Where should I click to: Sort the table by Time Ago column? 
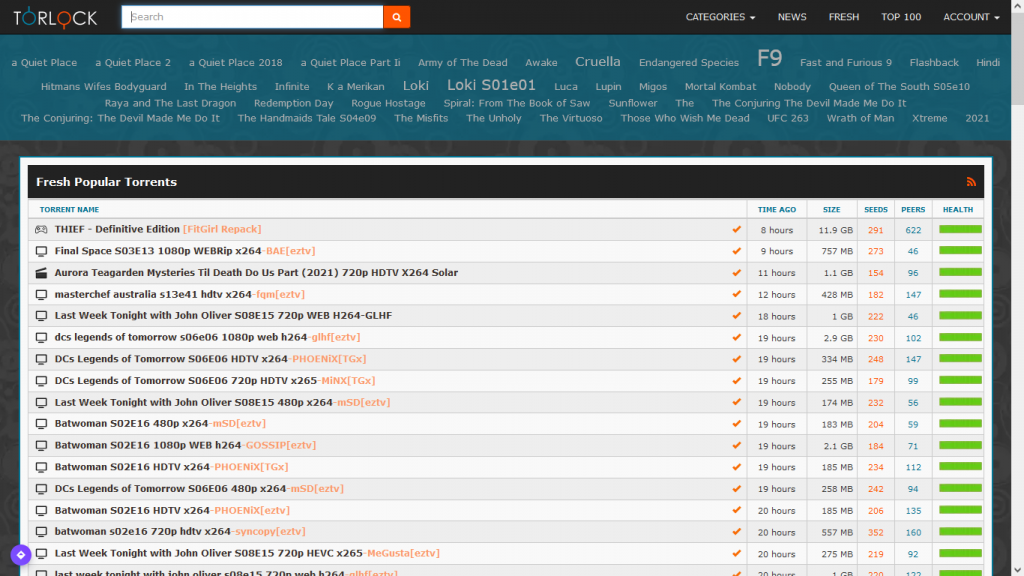[x=776, y=210]
